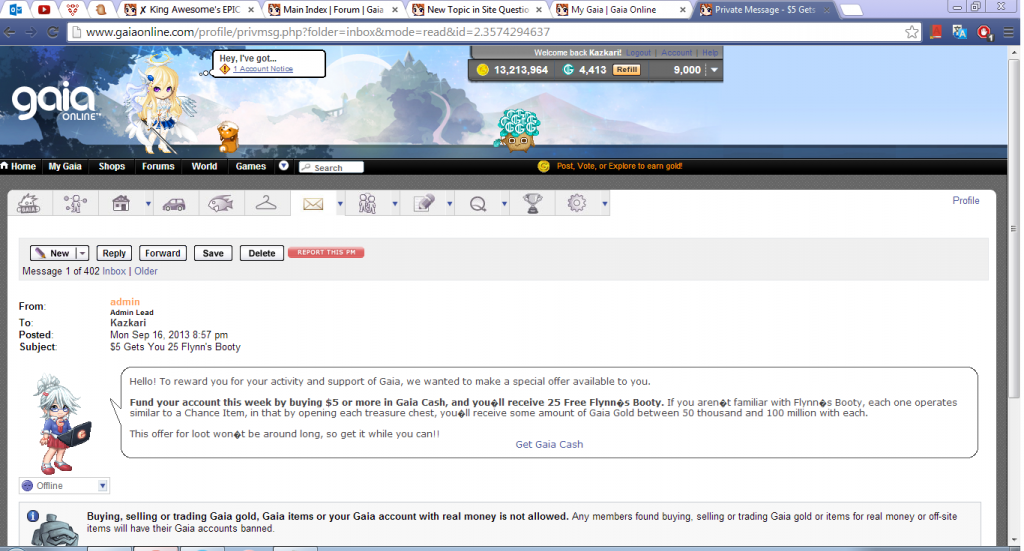Click the Refill Gaia Cash button
This screenshot has height=551, width=1024.
626,70
